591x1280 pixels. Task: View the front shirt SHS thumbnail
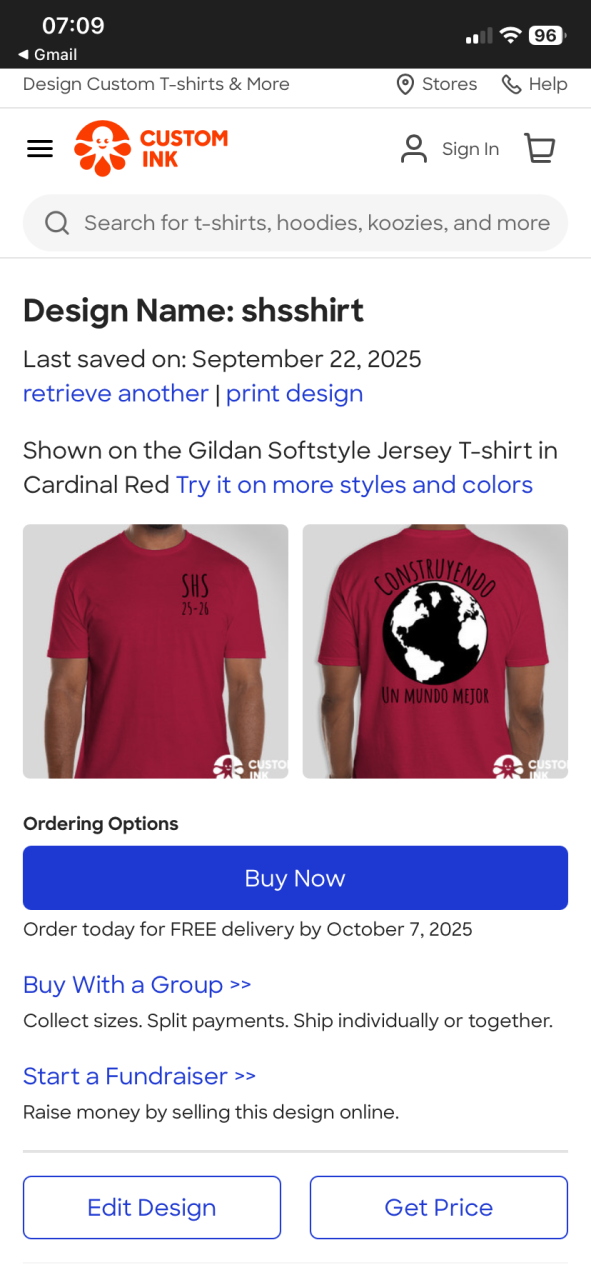(x=155, y=651)
